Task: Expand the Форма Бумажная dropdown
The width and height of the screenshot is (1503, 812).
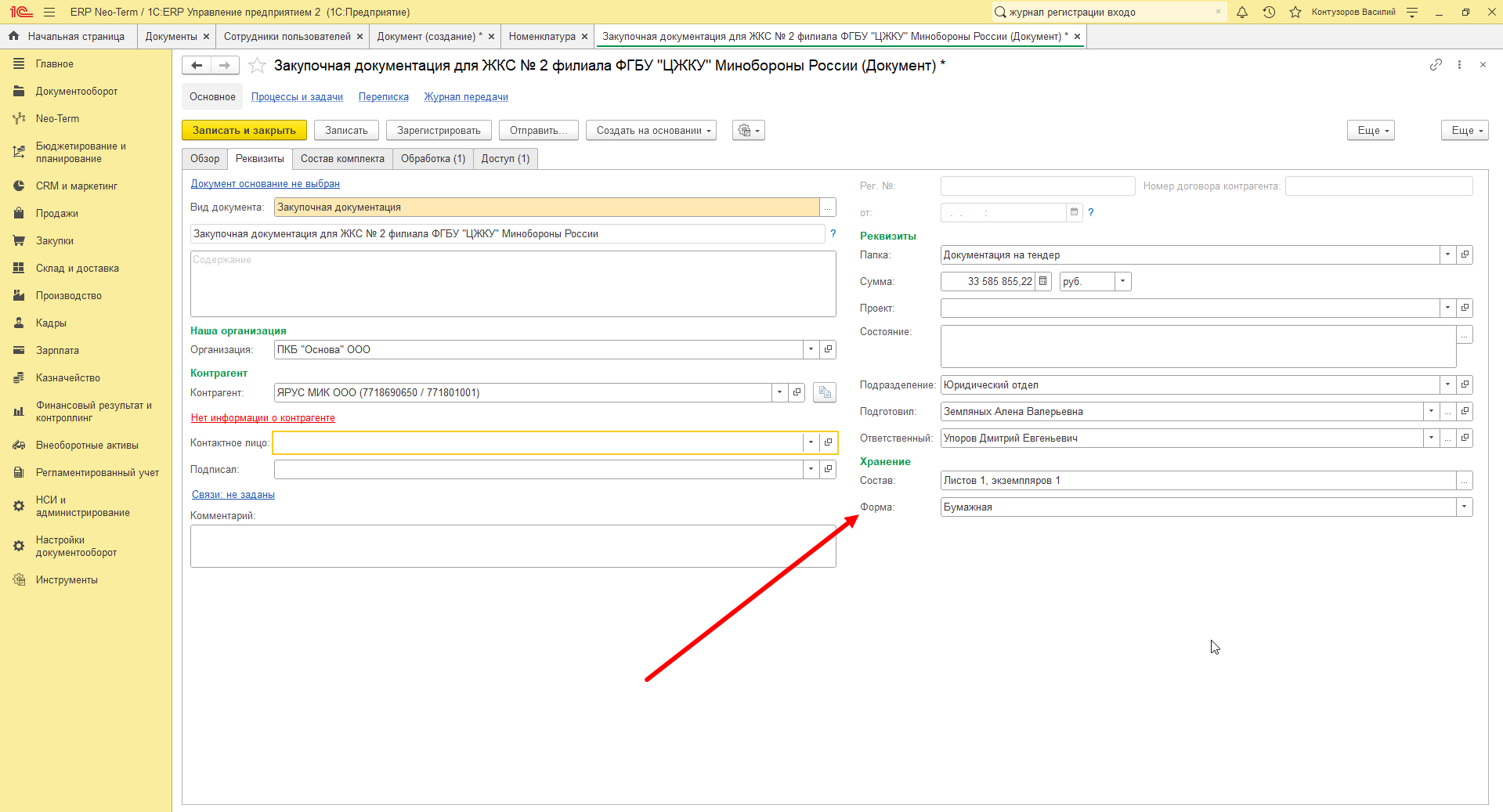Action: (1464, 507)
